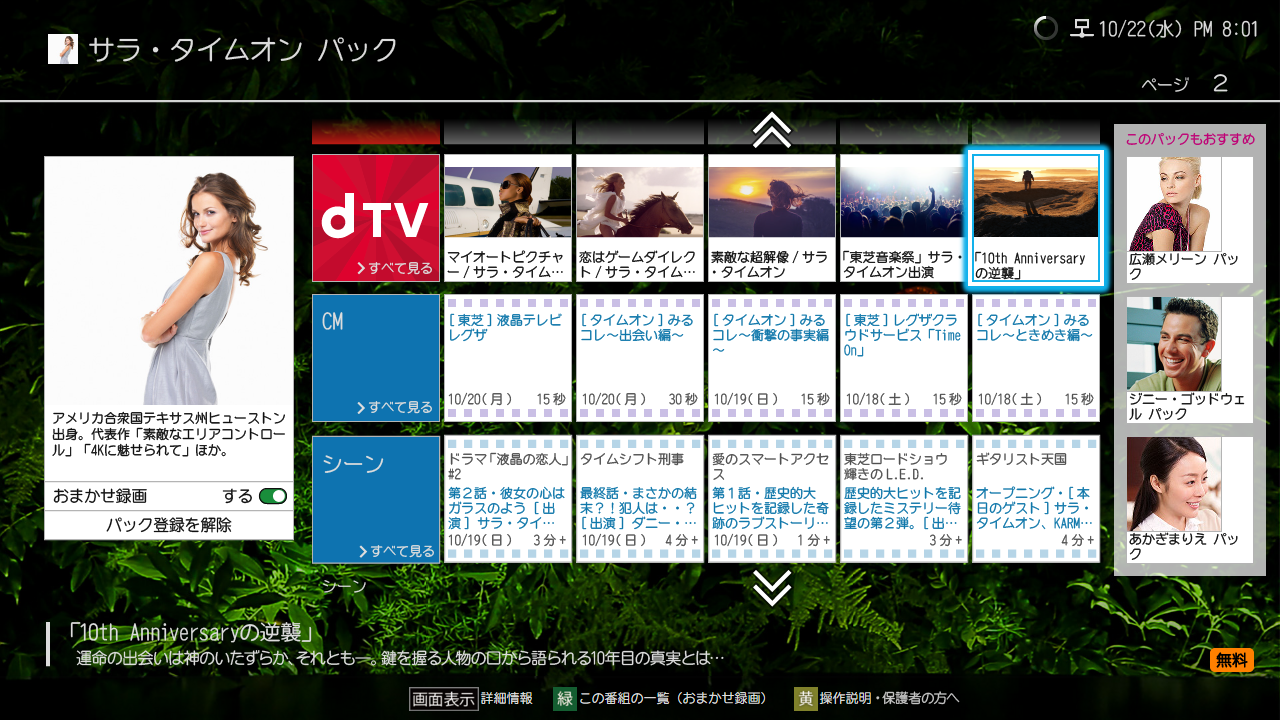Click the biography text アメリカ合衆国テキサス州
Screen dimensions: 1280x720
click(x=169, y=434)
